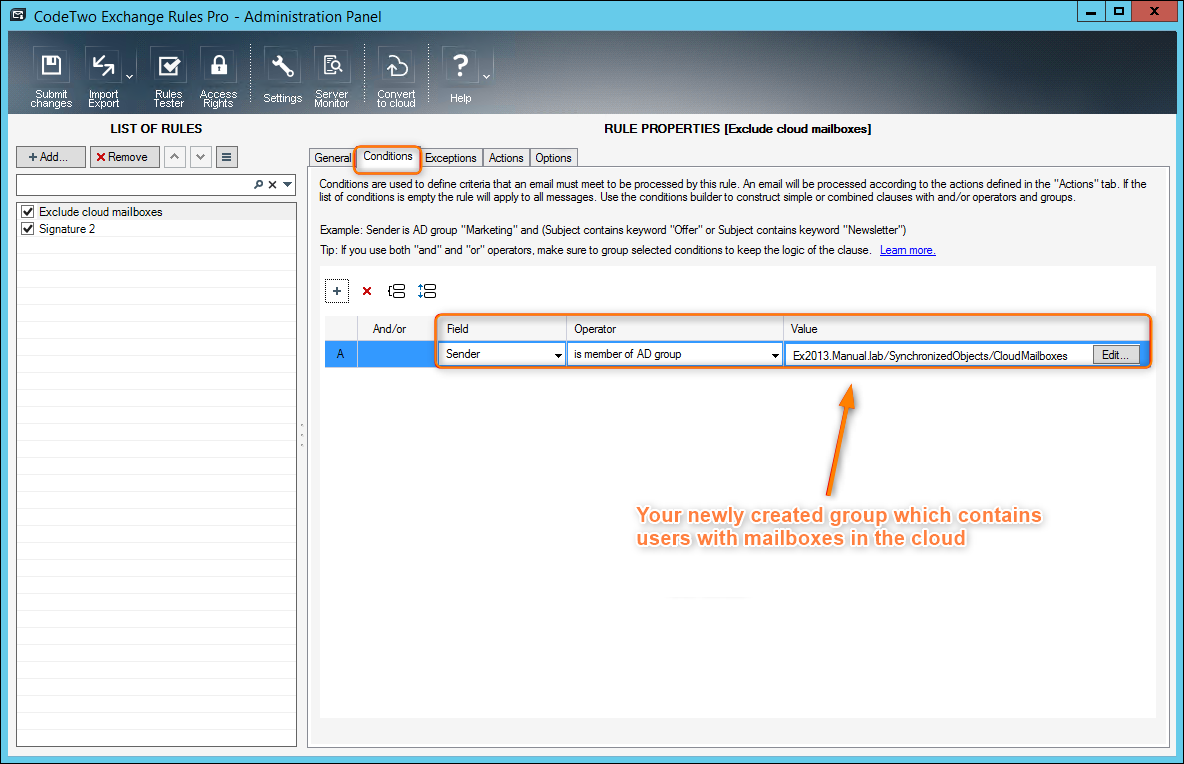
Task: Switch to the Exceptions tab
Action: (x=451, y=158)
